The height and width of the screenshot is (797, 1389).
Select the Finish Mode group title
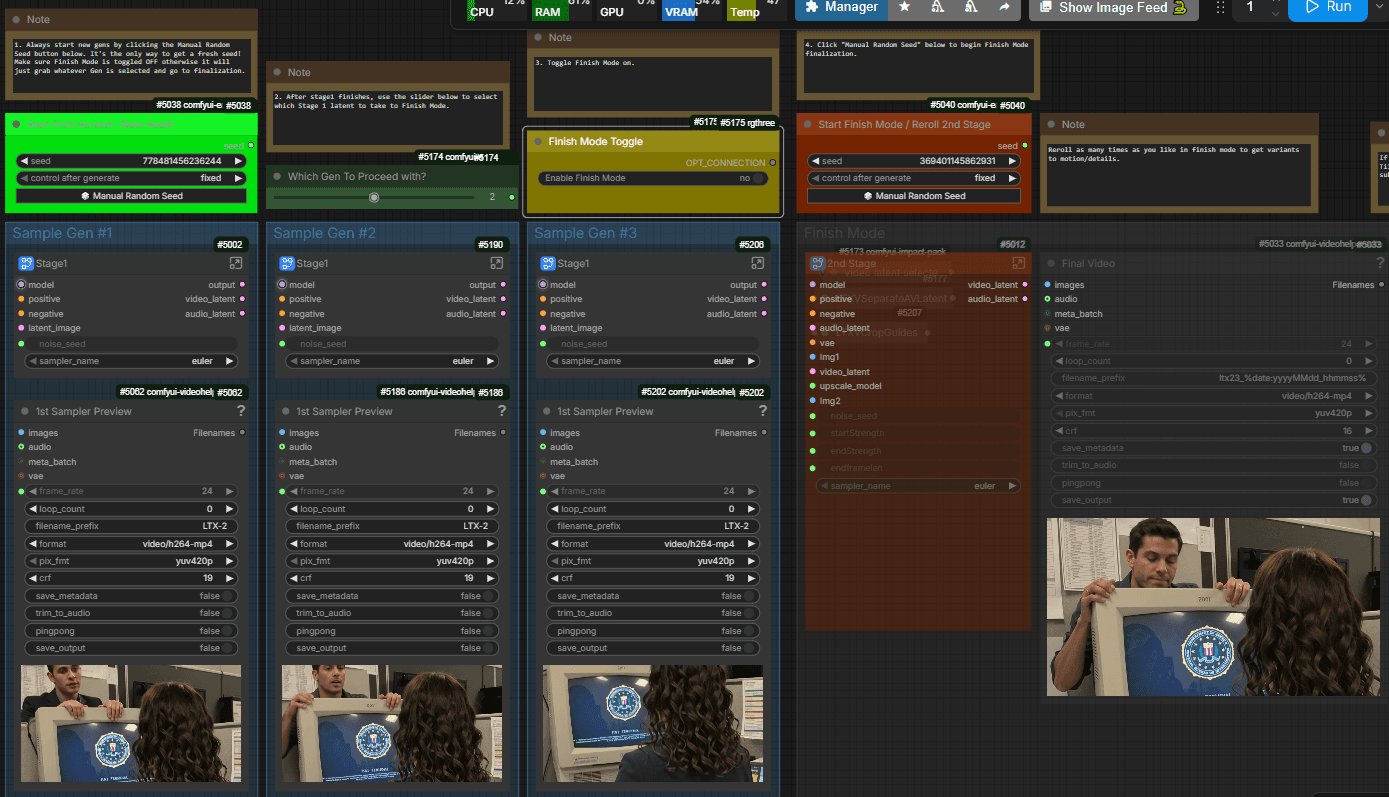coord(844,233)
